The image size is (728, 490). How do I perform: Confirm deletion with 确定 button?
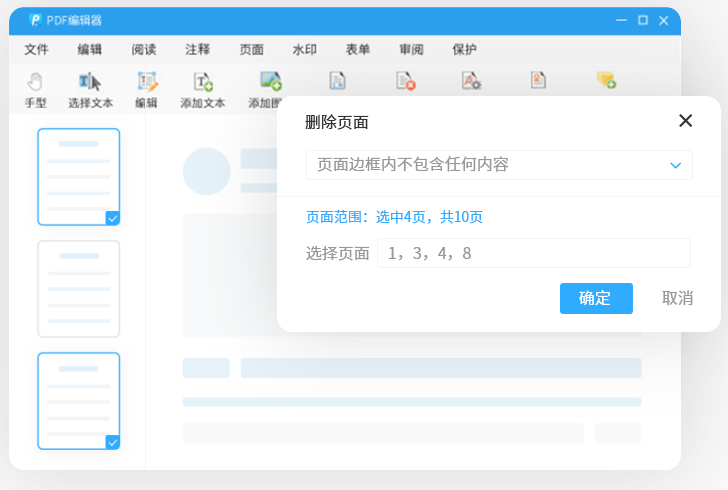pos(596,298)
